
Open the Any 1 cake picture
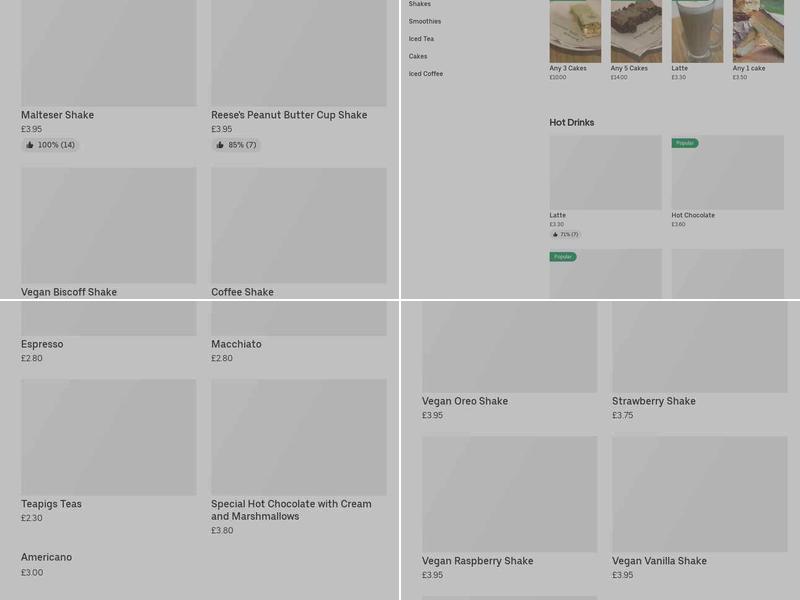758,30
